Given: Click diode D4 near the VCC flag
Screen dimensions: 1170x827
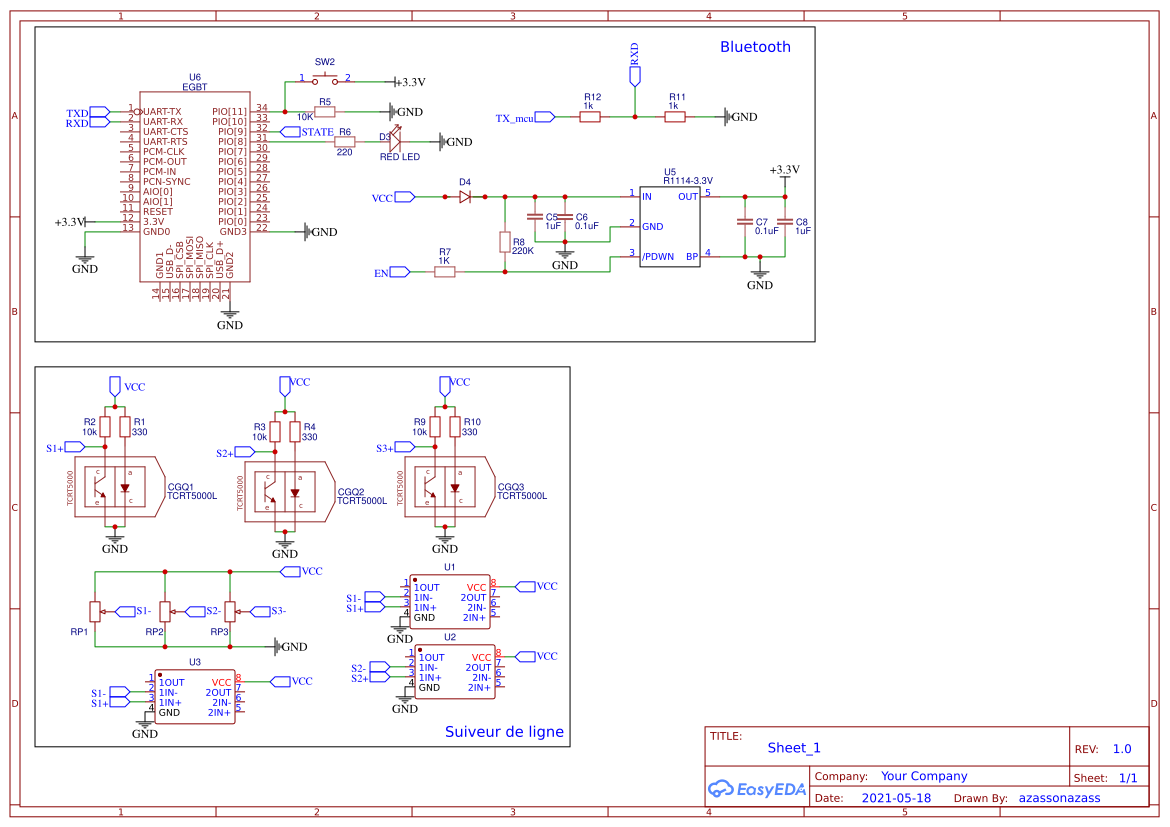Looking at the screenshot, I should tap(463, 197).
